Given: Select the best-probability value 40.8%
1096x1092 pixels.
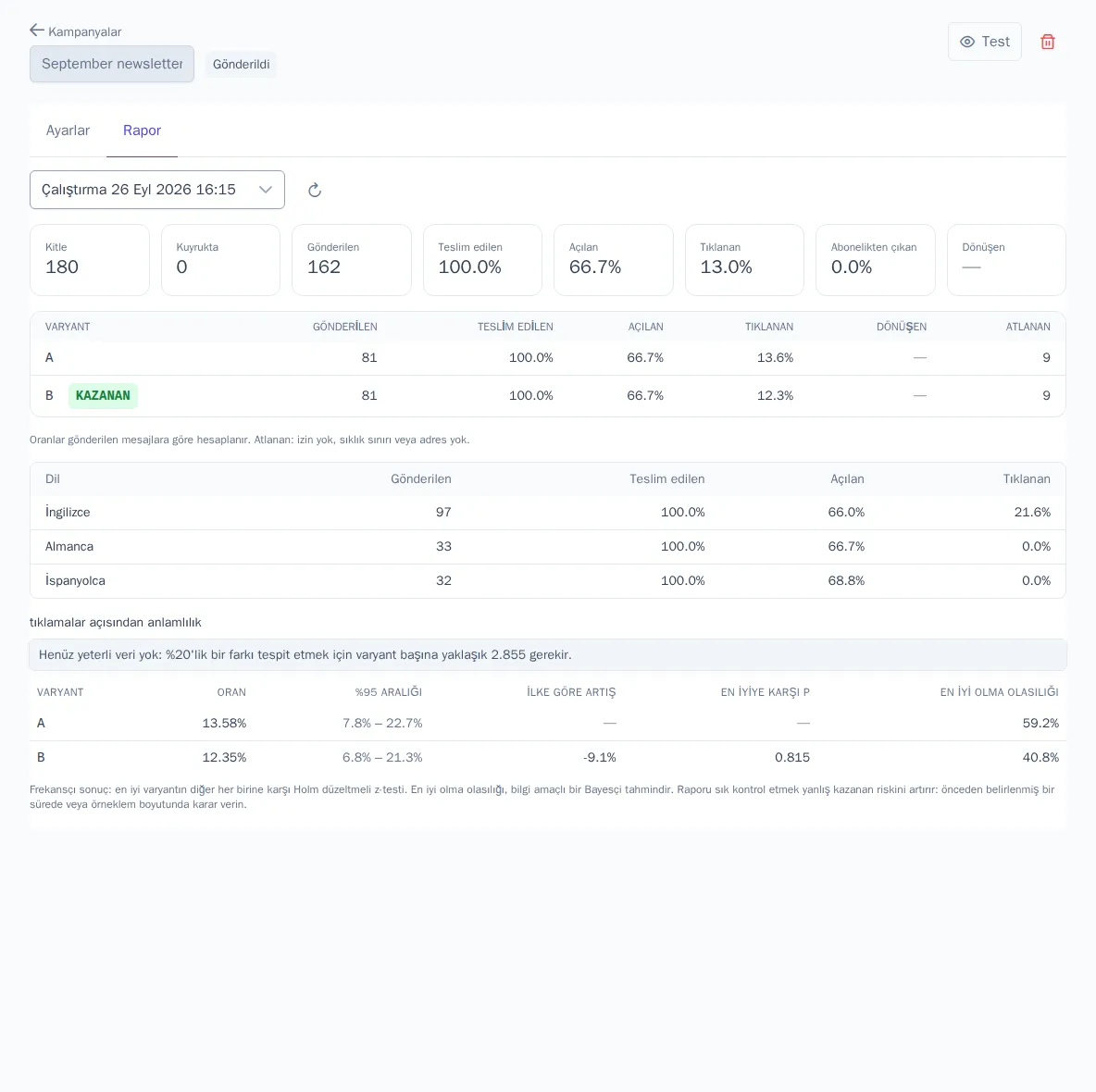Looking at the screenshot, I should (1040, 757).
